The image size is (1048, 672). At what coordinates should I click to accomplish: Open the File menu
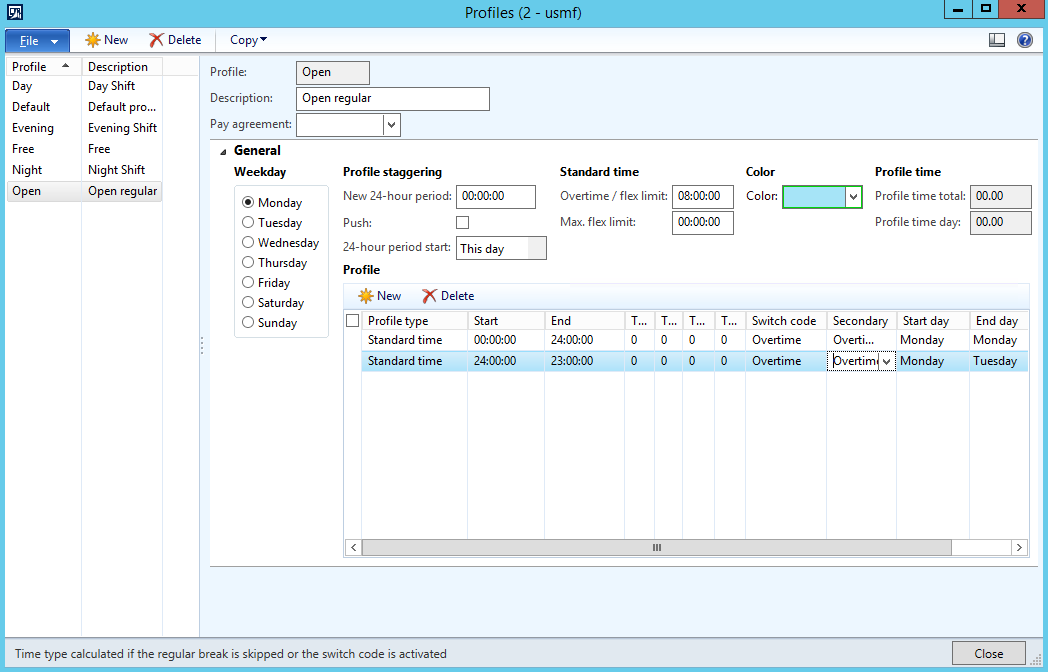[x=37, y=41]
